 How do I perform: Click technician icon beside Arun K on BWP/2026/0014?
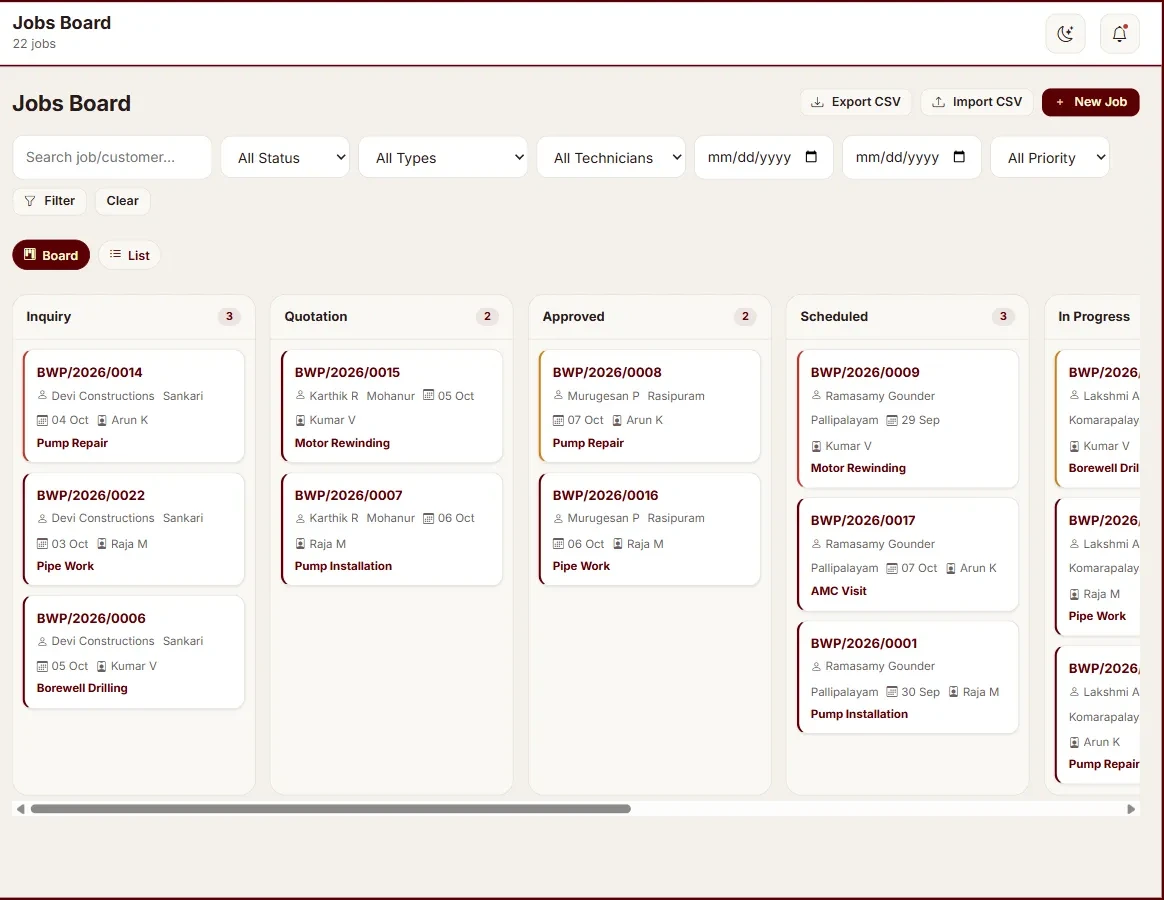click(x=102, y=420)
